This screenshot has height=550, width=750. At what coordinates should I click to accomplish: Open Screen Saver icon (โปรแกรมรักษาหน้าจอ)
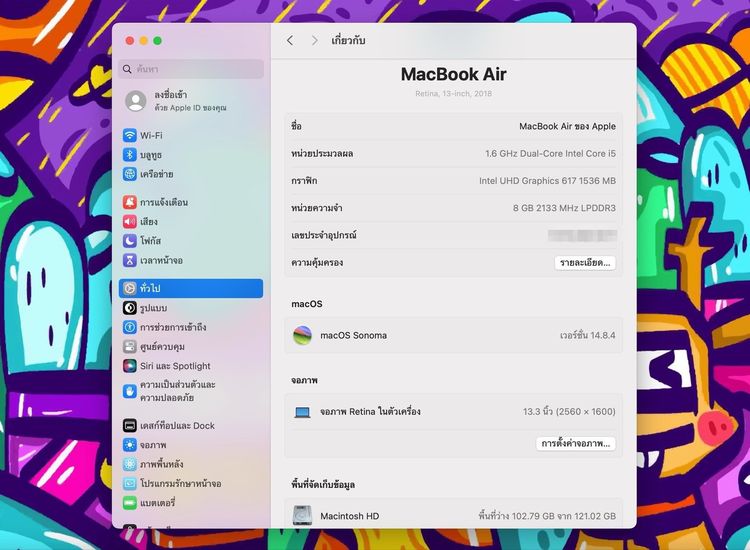(130, 484)
